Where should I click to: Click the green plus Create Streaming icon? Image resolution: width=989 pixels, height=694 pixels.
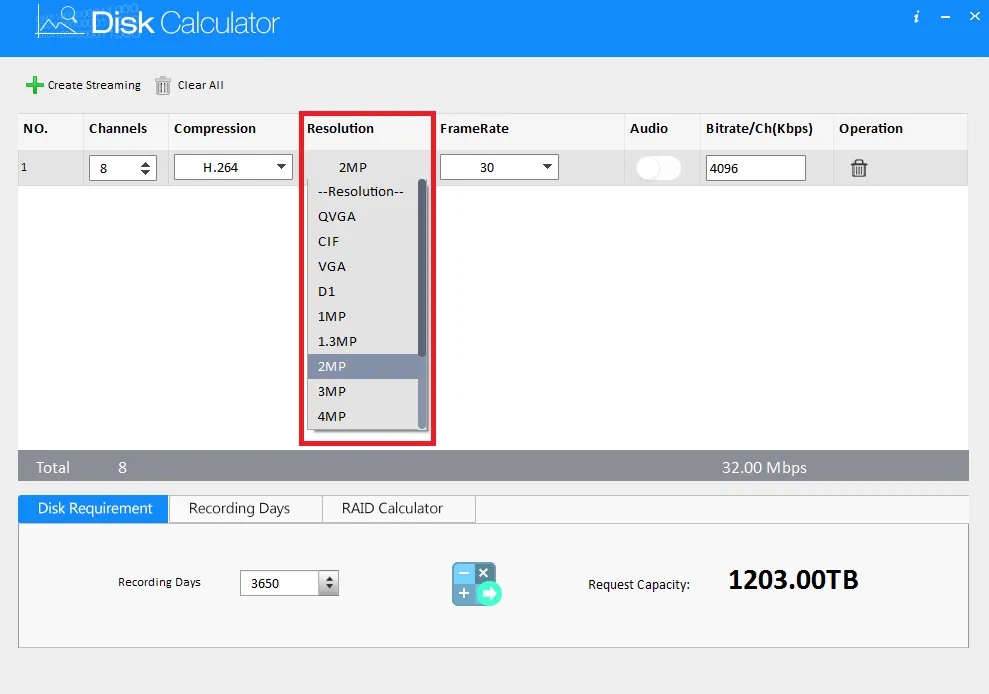(35, 85)
